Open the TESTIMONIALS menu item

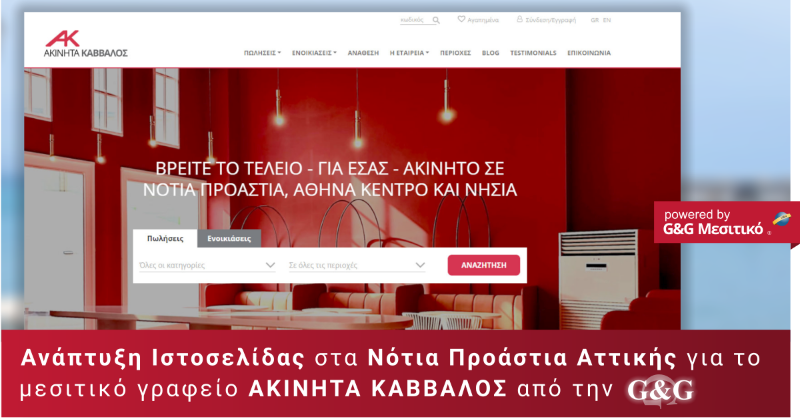(533, 53)
